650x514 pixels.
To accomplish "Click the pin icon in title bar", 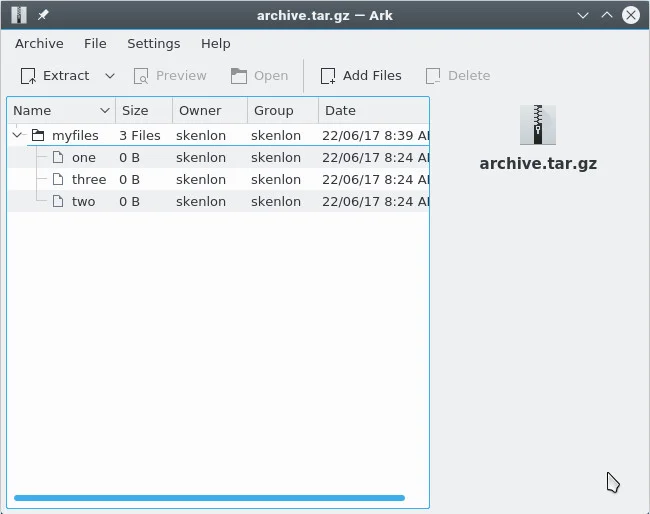I will pyautogui.click(x=43, y=15).
